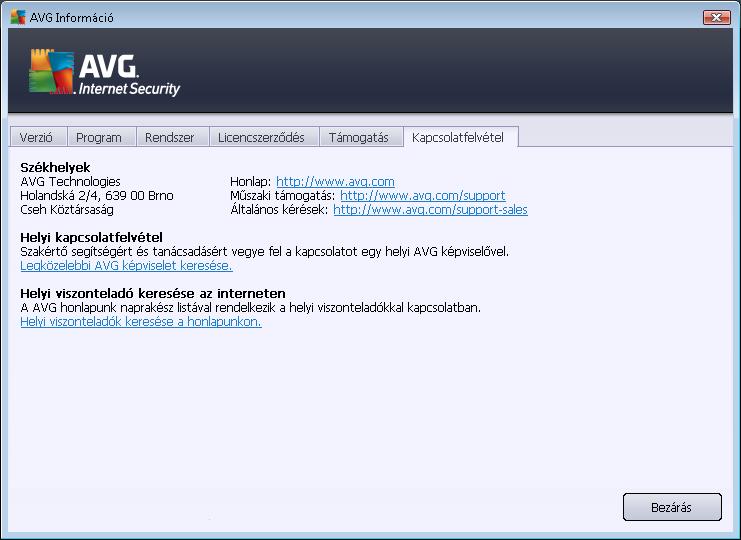The height and width of the screenshot is (540, 741).
Task: Click Legközelebbi AVG képviselet keresése link
Action: click(x=126, y=266)
